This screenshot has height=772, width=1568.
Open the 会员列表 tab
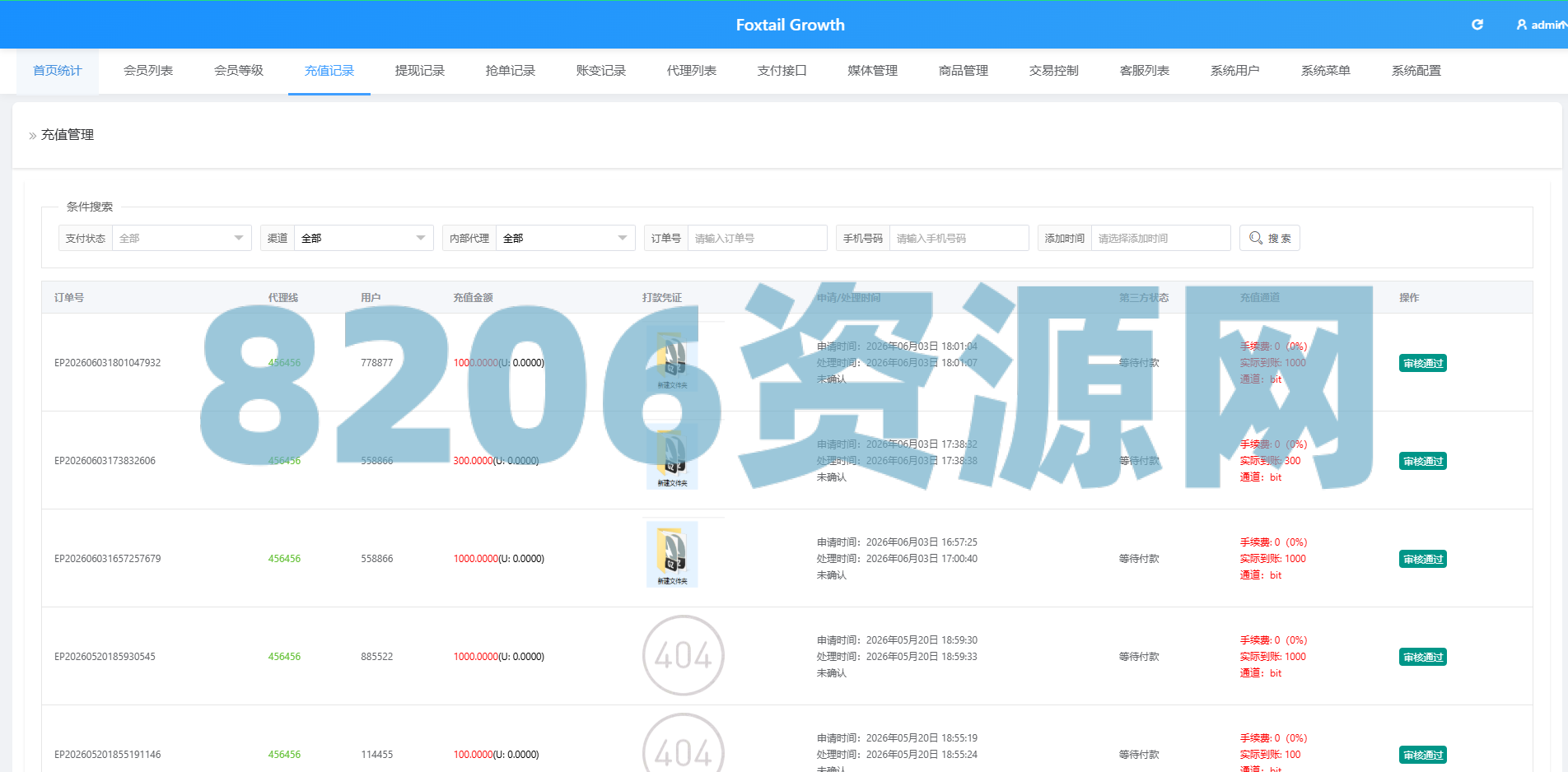click(148, 71)
